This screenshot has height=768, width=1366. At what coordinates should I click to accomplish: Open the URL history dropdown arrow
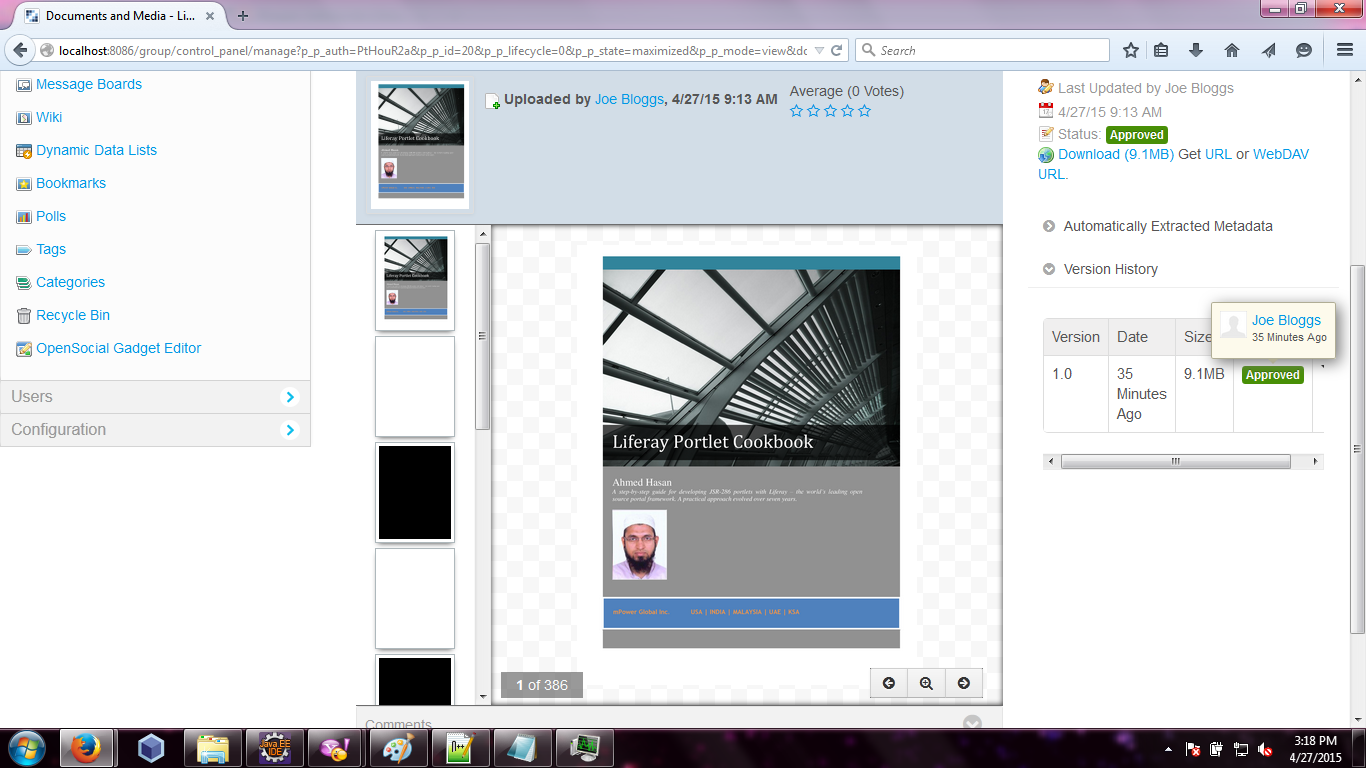coord(819,50)
